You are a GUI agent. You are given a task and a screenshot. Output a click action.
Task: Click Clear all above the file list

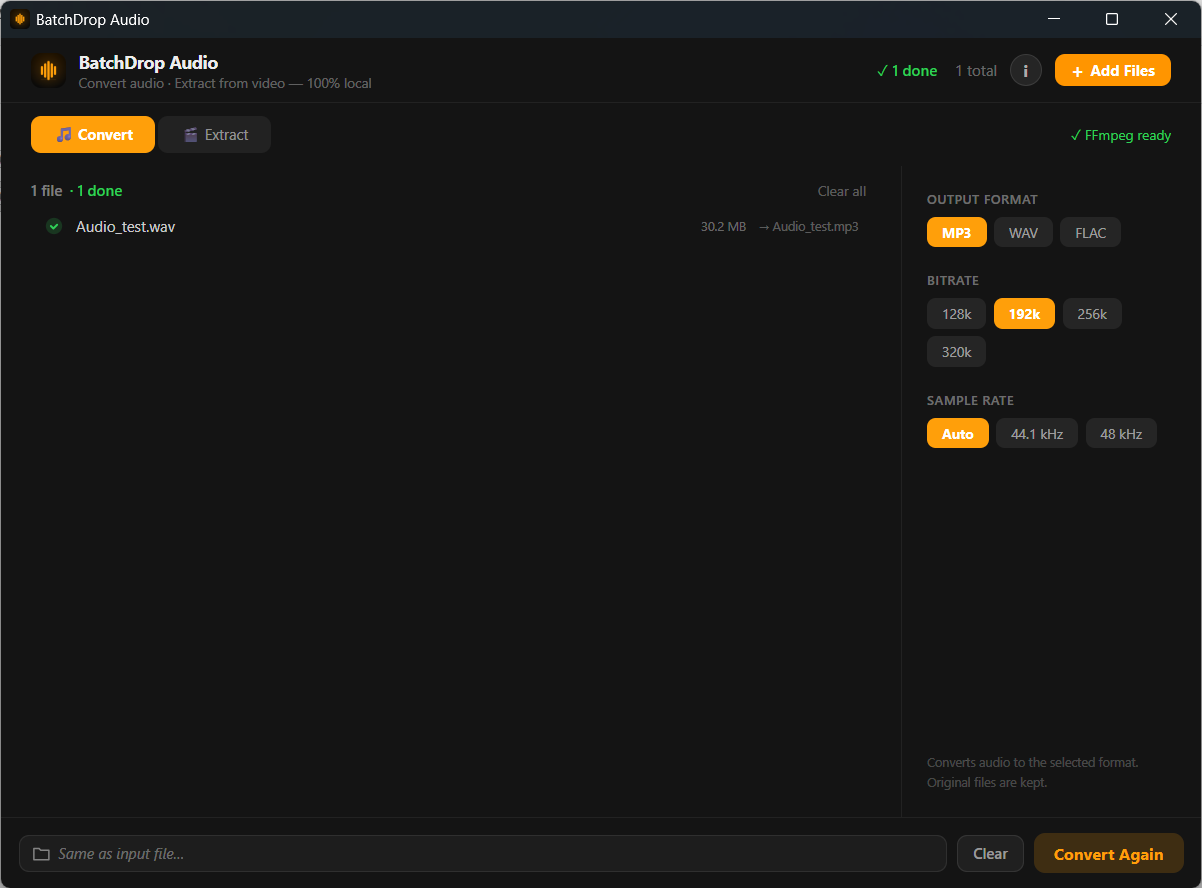pyautogui.click(x=842, y=191)
